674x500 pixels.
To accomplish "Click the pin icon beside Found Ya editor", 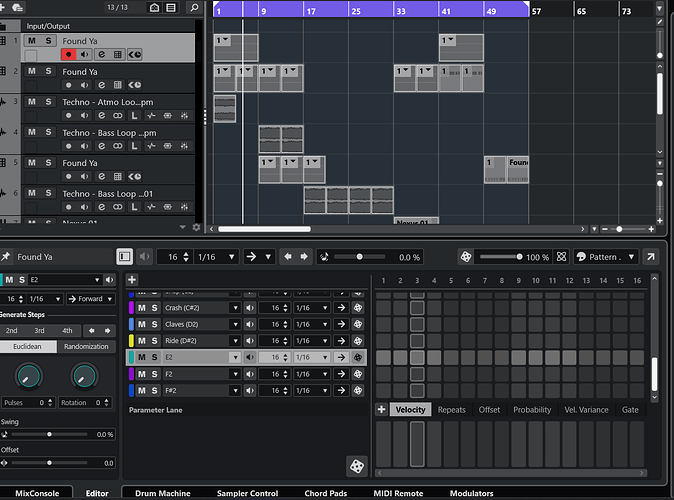I will (x=6, y=257).
